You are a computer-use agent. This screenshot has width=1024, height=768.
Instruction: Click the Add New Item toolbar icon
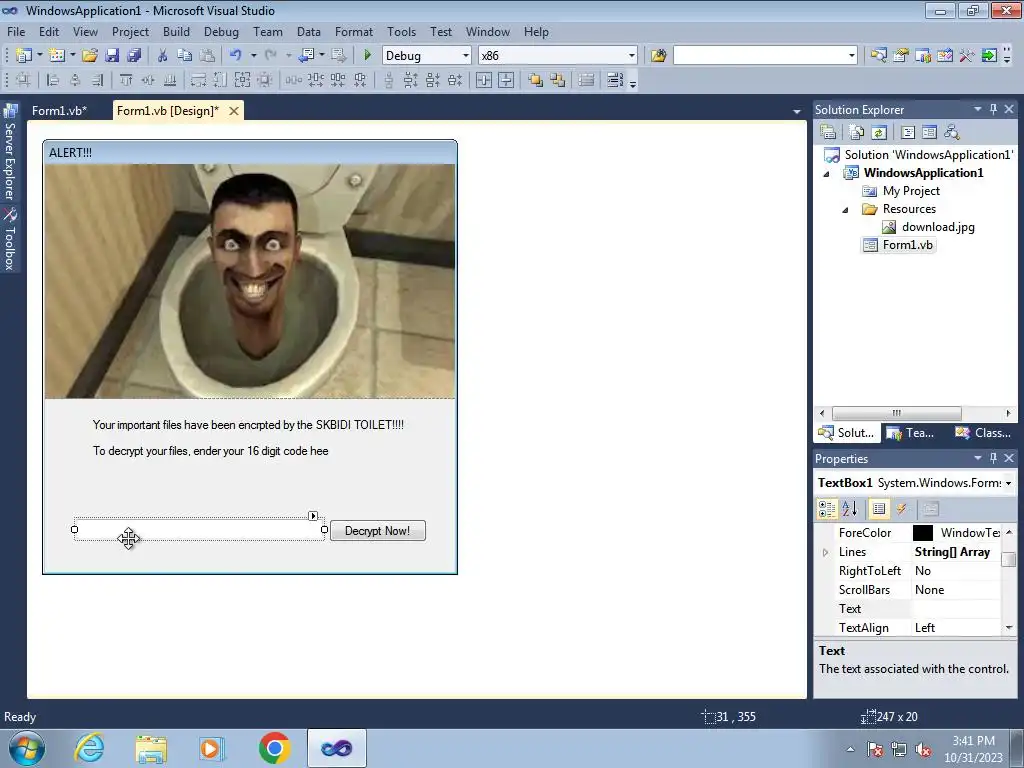point(57,56)
